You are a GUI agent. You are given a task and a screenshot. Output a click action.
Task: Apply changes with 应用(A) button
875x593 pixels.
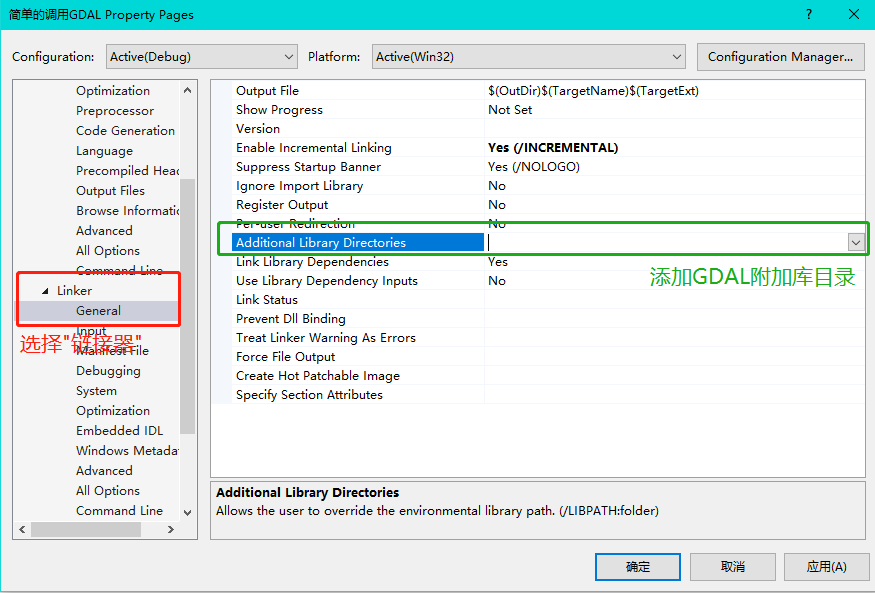pos(826,567)
